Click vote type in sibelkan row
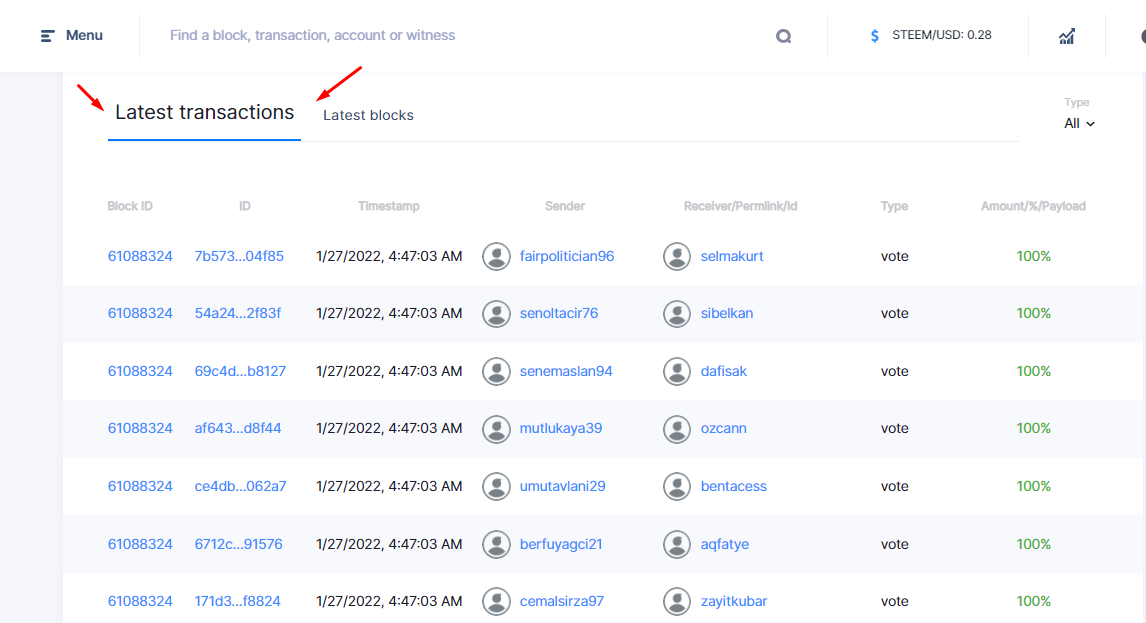Screen dimensions: 1146x623 [895, 313]
